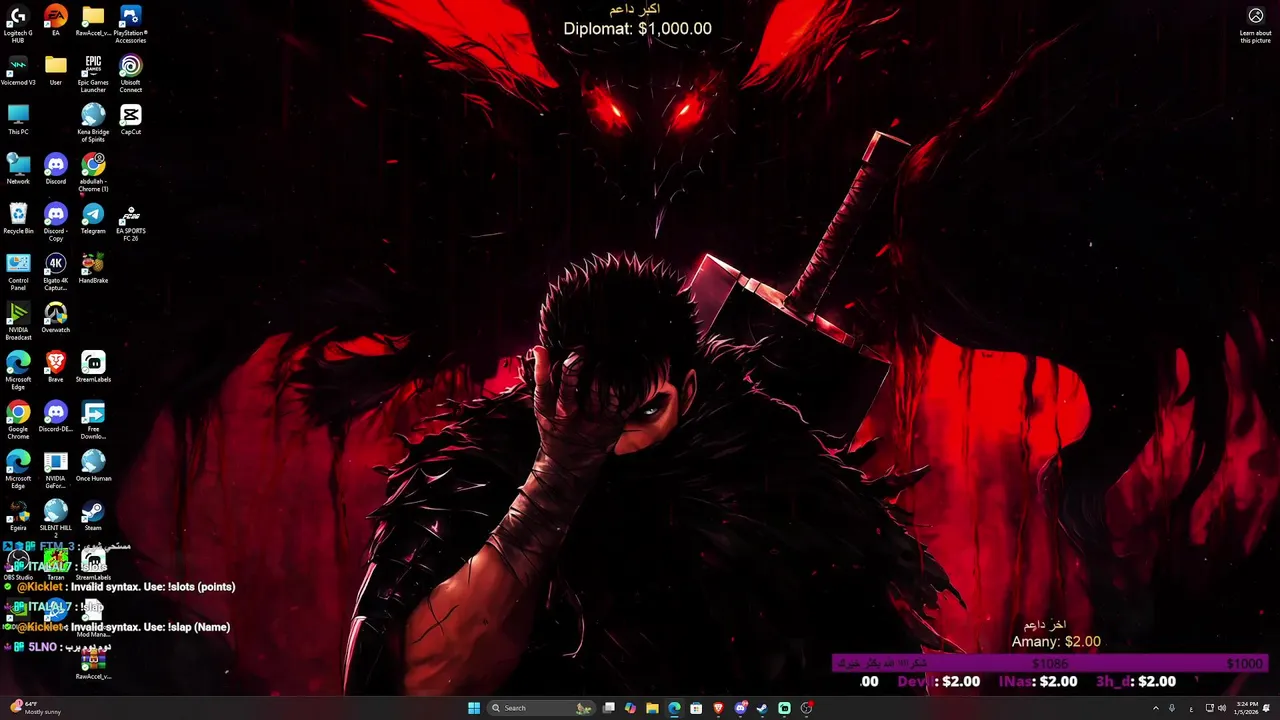This screenshot has height=720, width=1280.
Task: Select the Brave browser desktop icon
Action: [56, 367]
